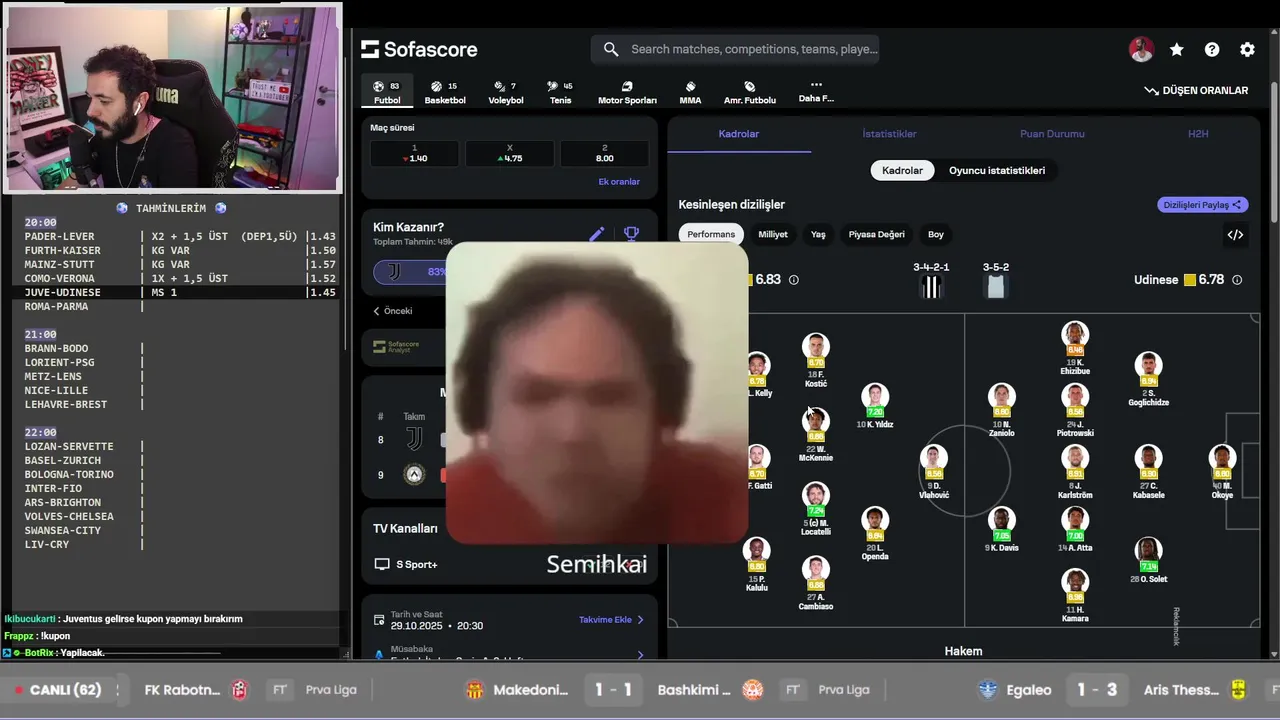The width and height of the screenshot is (1280, 720).
Task: Open the MMA sport tab
Action: (690, 92)
